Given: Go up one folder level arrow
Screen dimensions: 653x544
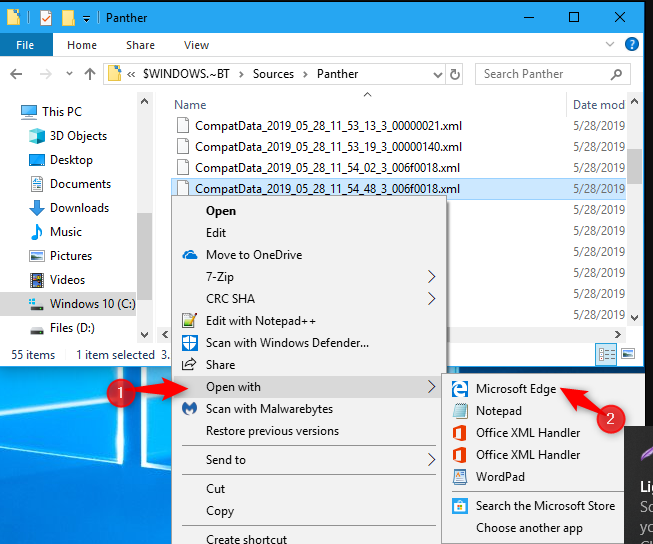Looking at the screenshot, I should [x=90, y=74].
